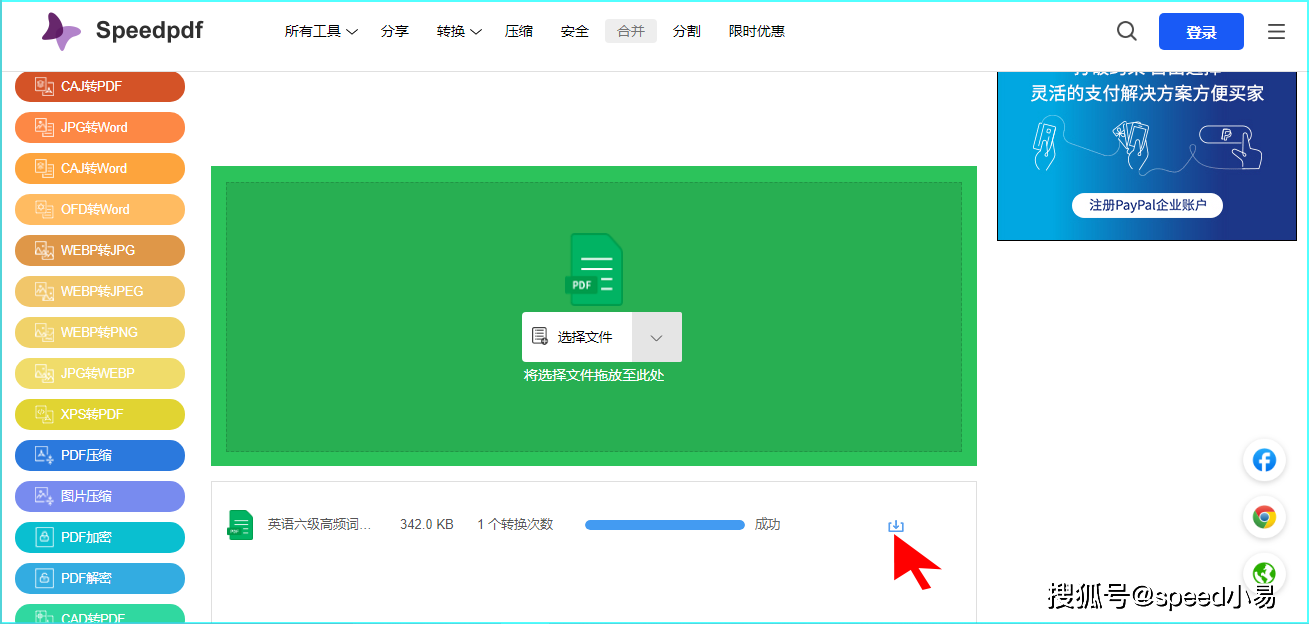Click the Facebook share icon

click(x=1264, y=461)
